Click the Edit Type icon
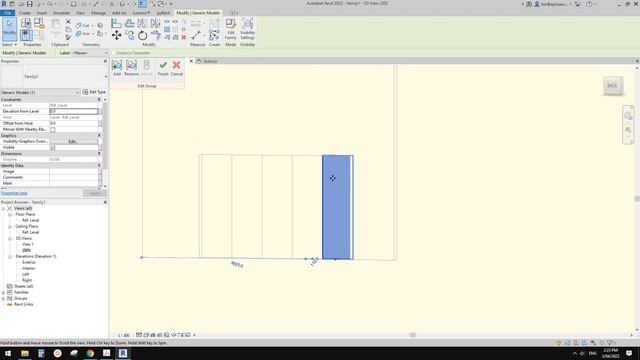 pyautogui.click(x=85, y=92)
